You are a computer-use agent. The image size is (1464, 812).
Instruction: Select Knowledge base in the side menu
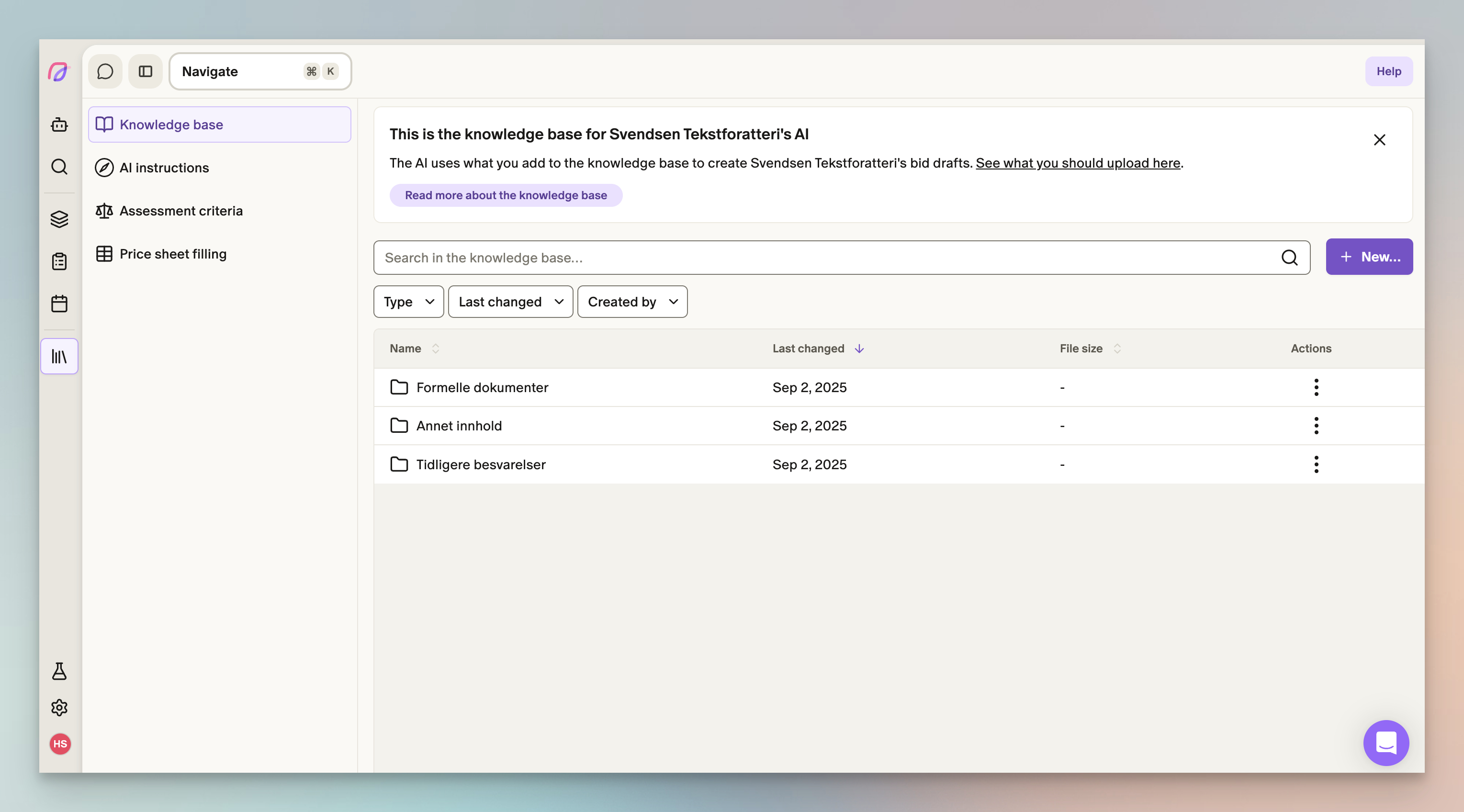coord(219,124)
